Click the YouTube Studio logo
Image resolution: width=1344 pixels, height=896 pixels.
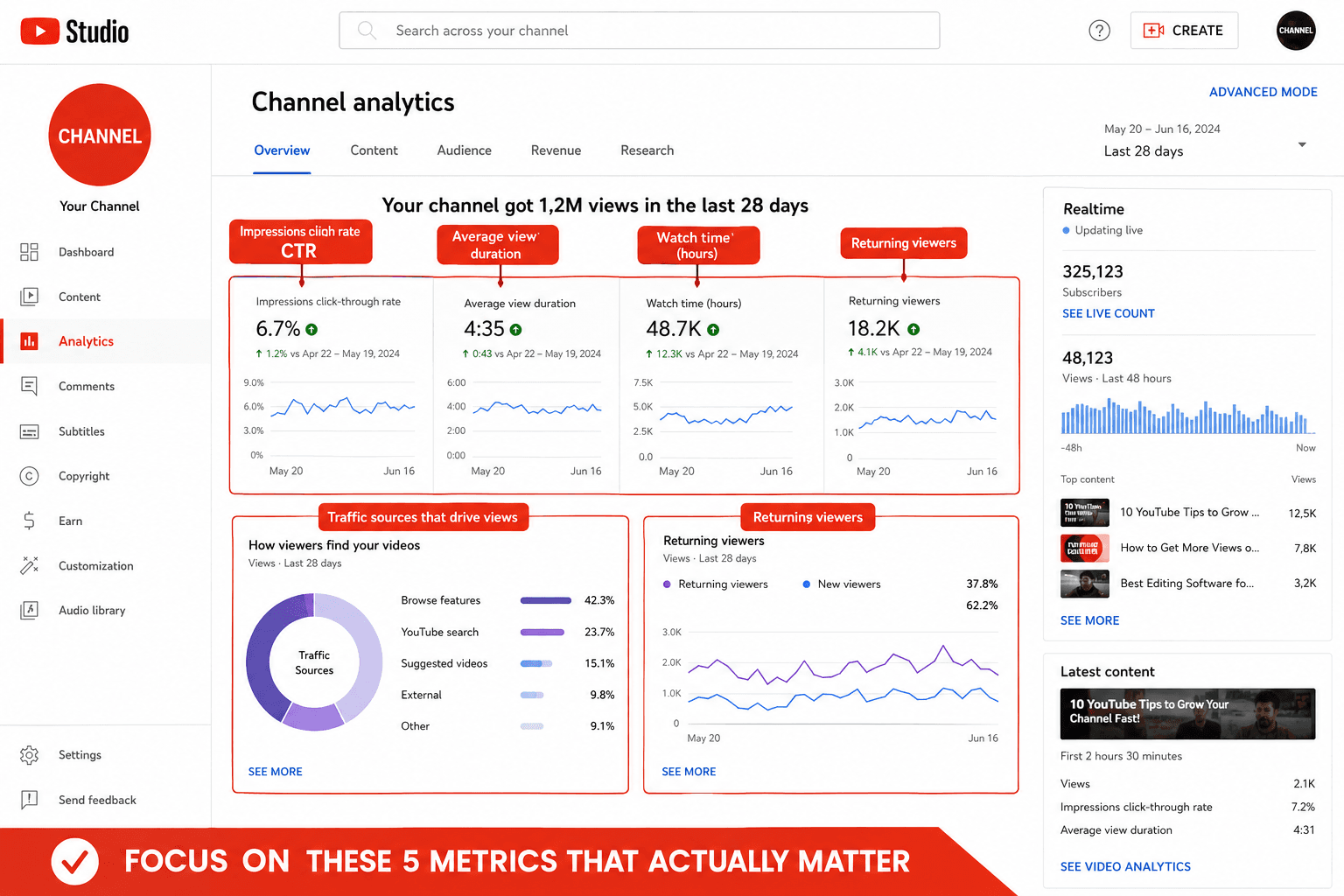(74, 31)
